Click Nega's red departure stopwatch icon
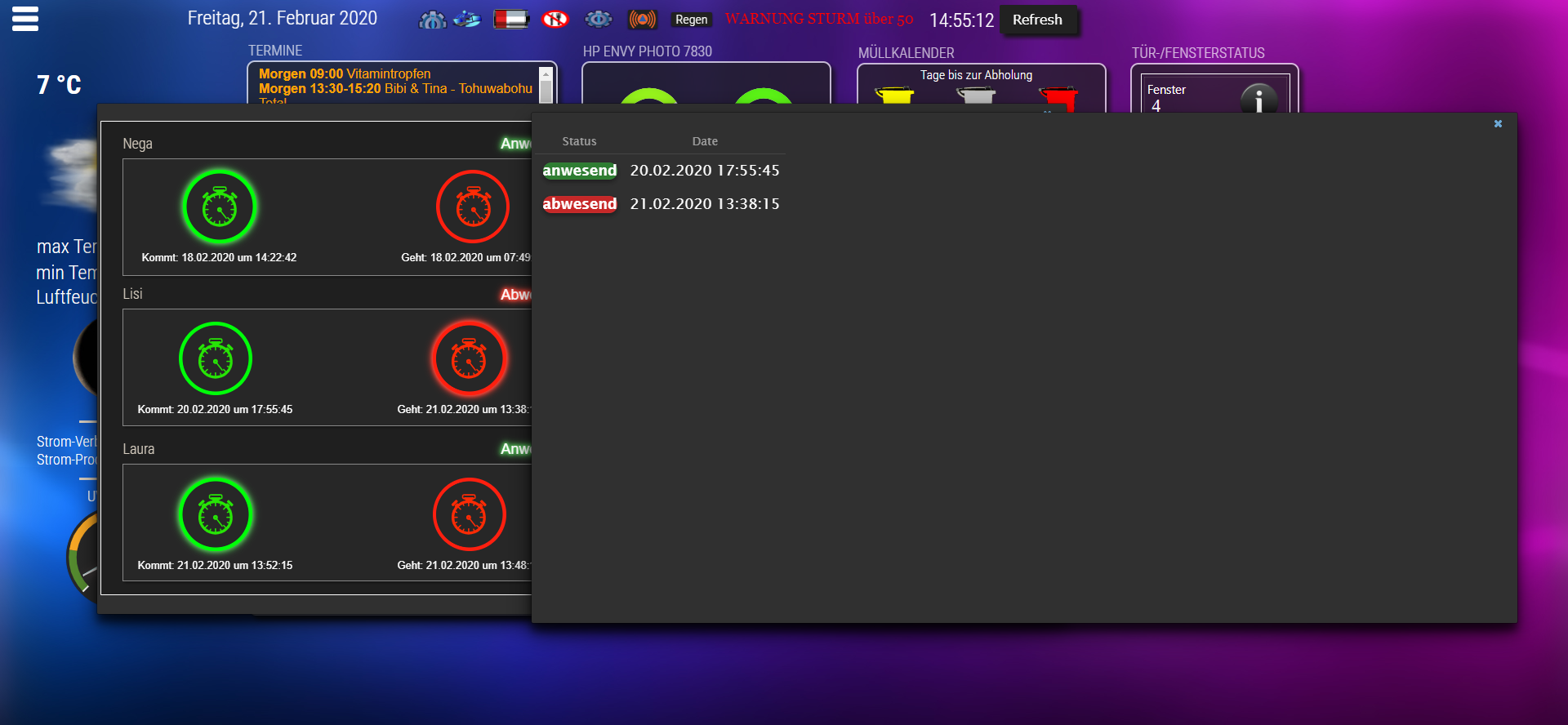The image size is (1568, 725). tap(473, 207)
